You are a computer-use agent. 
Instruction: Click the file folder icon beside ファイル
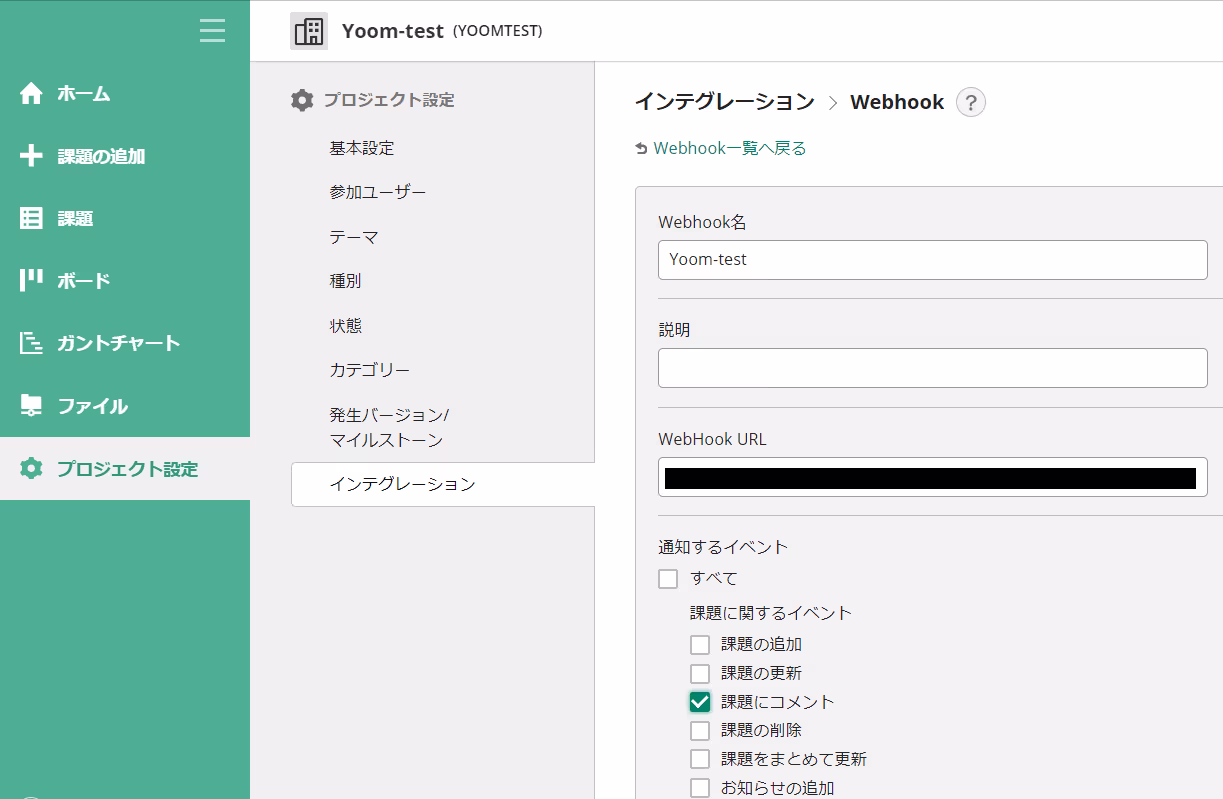[31, 406]
